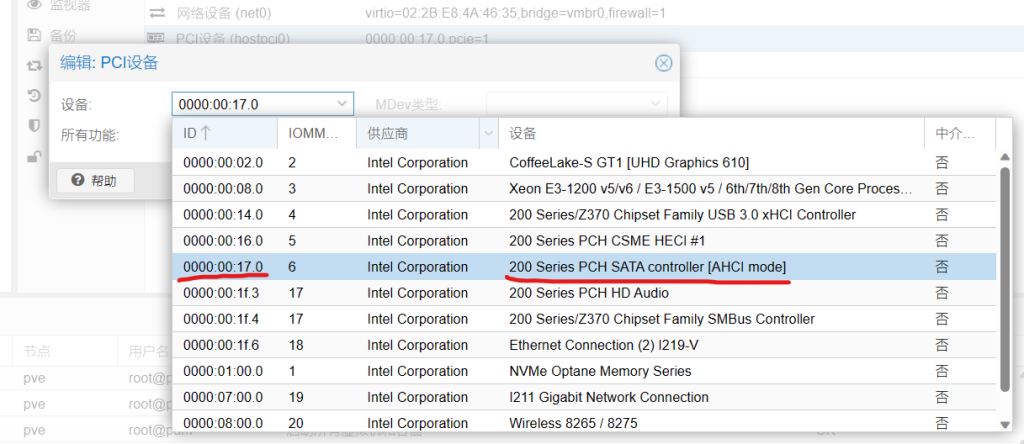The height and width of the screenshot is (444, 1024).
Task: Click the snapshot history icon in sidebar
Action: coord(34,96)
